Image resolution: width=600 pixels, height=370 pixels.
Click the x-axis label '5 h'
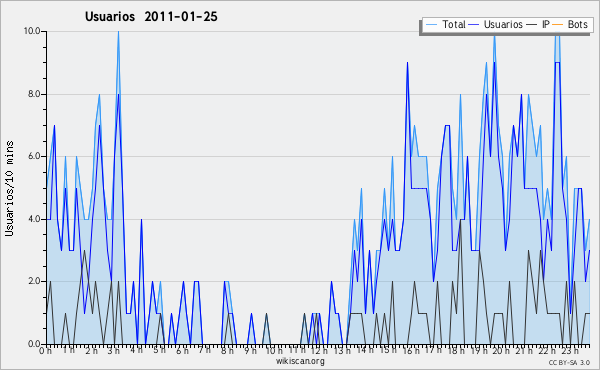[x=159, y=350]
